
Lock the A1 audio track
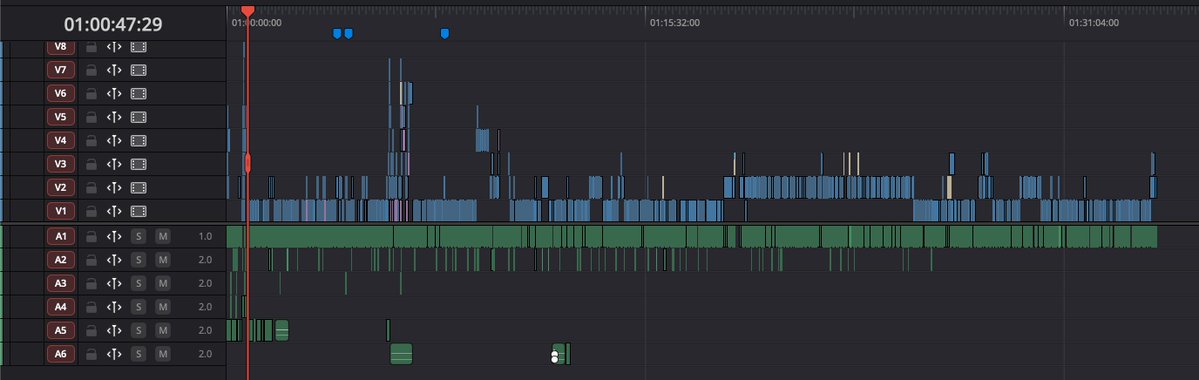tap(91, 237)
